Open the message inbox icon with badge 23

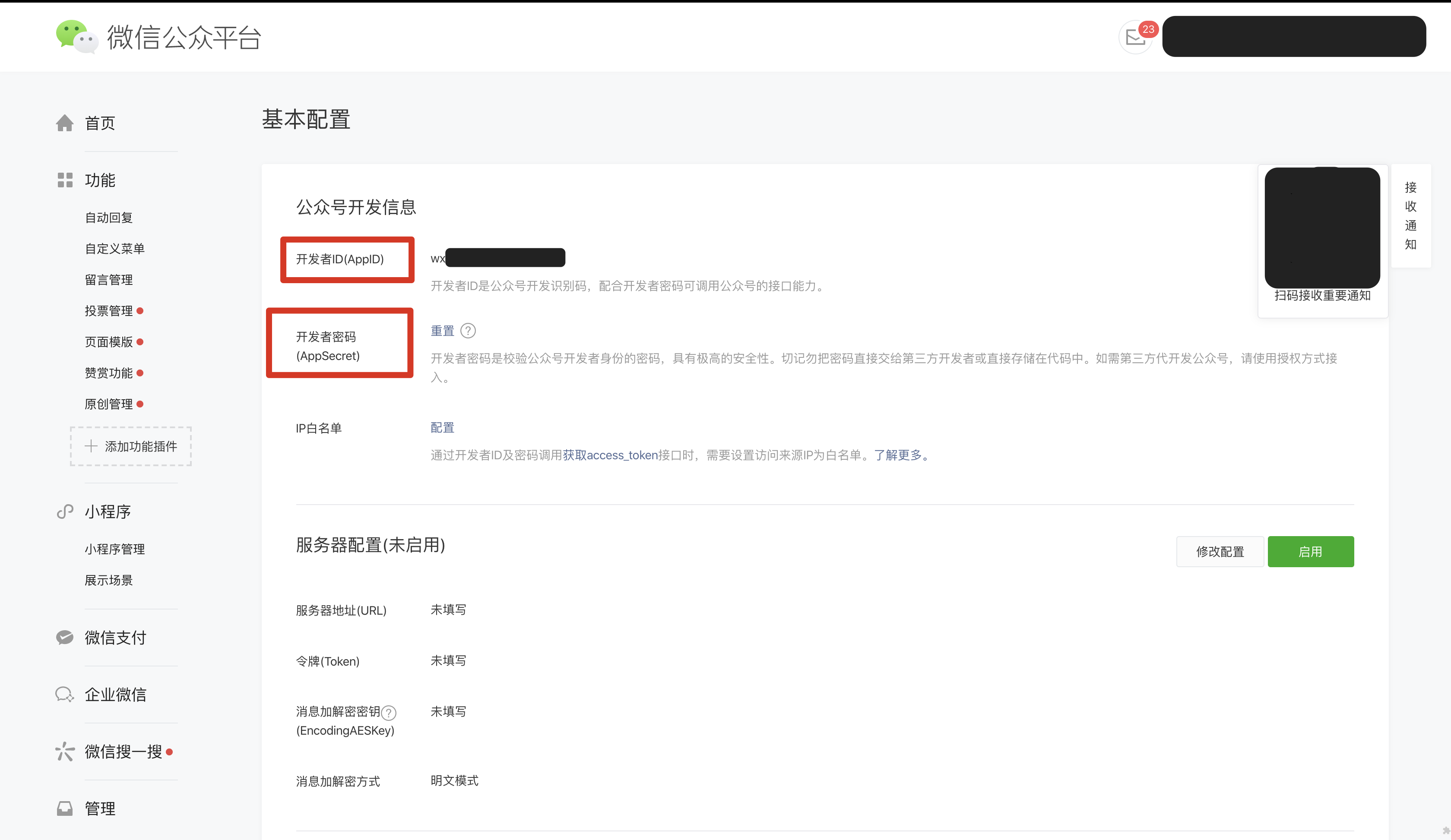pyautogui.click(x=1135, y=38)
